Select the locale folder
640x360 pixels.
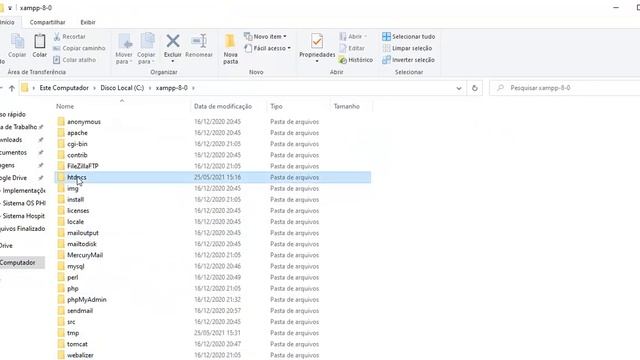(x=213, y=222)
